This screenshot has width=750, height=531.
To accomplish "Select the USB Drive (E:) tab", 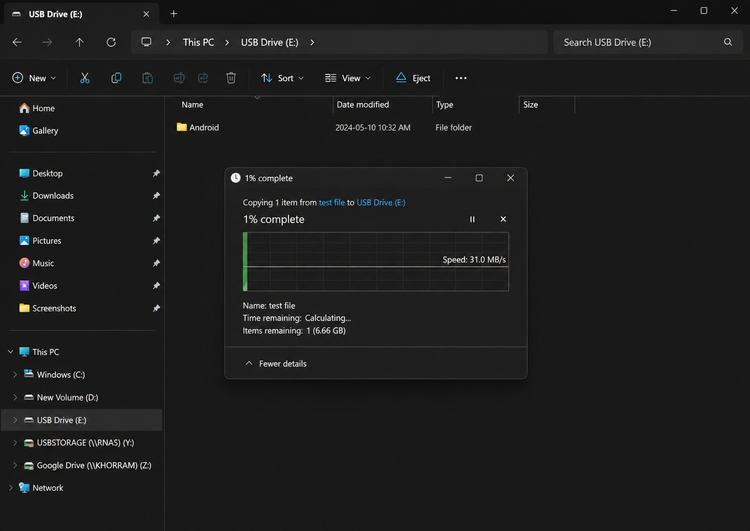I will click(81, 14).
